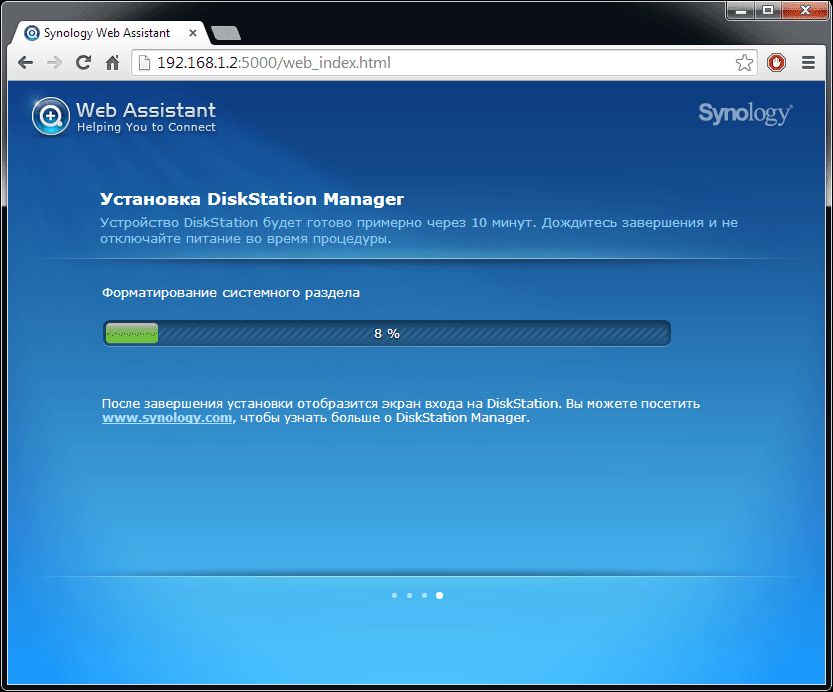Click the Web Assistant magnifier logo
The image size is (833, 692).
(50, 116)
